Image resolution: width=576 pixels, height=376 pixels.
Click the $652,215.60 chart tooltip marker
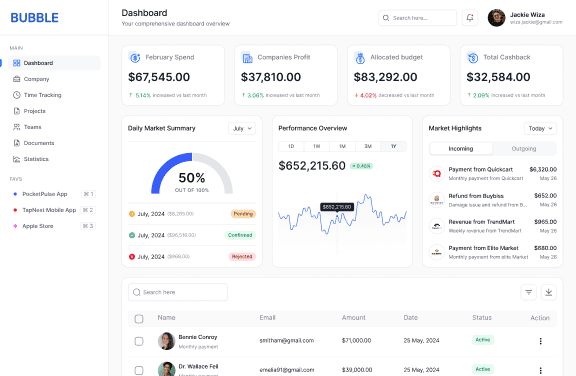coord(337,207)
